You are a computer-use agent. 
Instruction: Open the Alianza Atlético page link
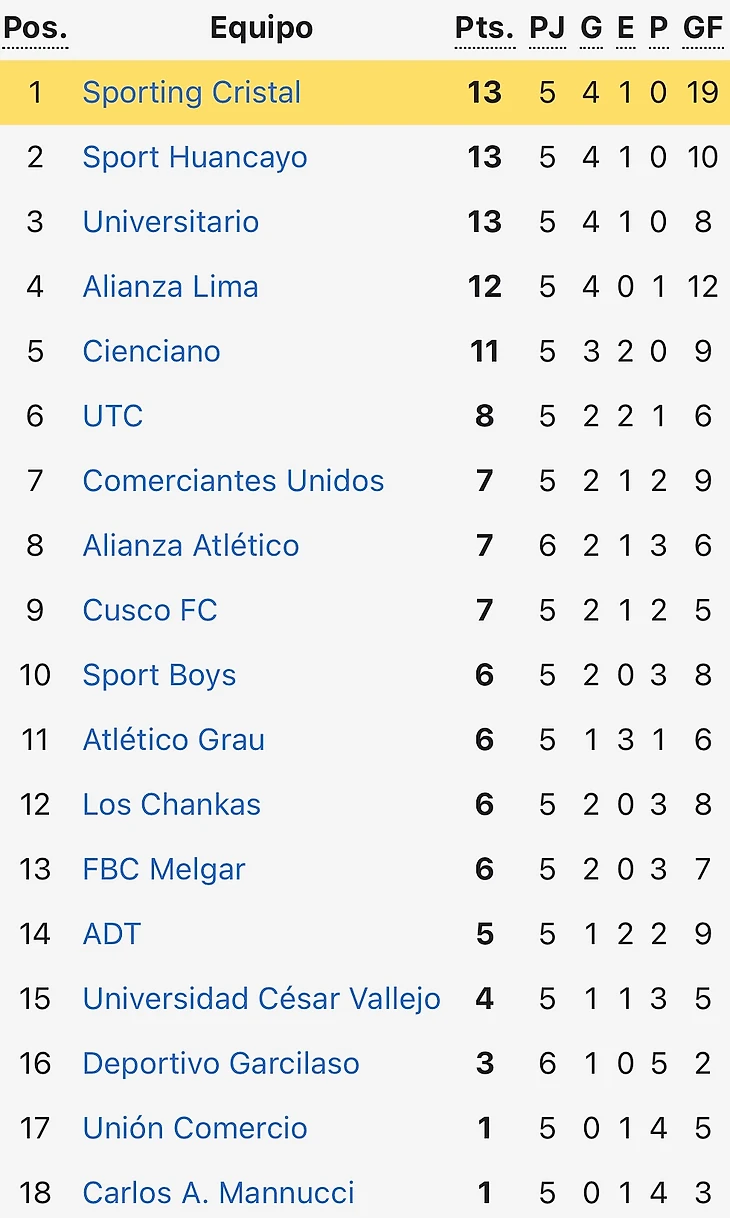pos(191,546)
